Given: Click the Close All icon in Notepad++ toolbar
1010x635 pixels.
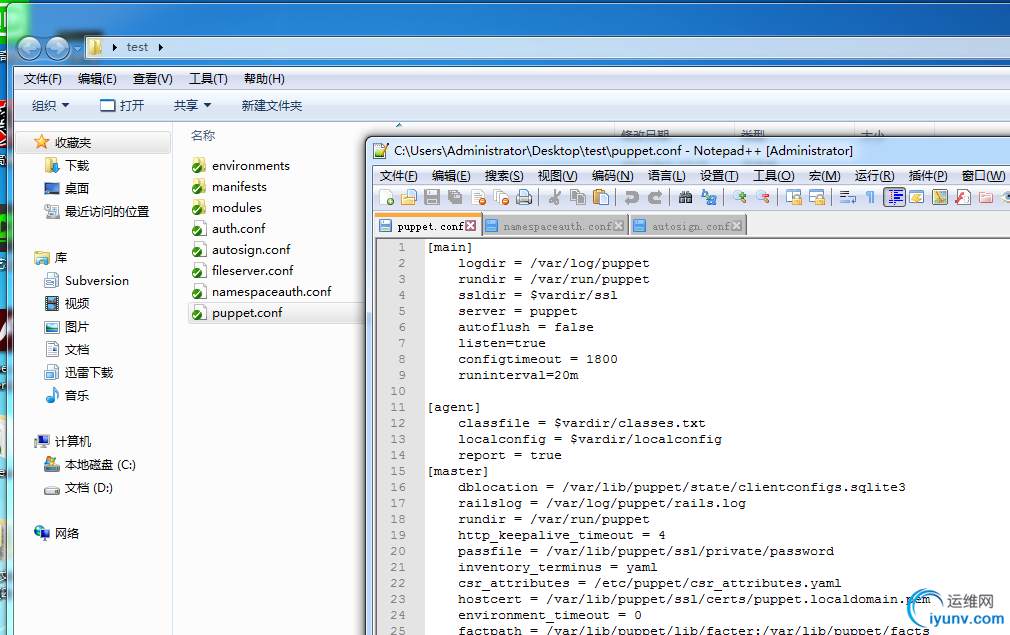Looking at the screenshot, I should (x=501, y=198).
